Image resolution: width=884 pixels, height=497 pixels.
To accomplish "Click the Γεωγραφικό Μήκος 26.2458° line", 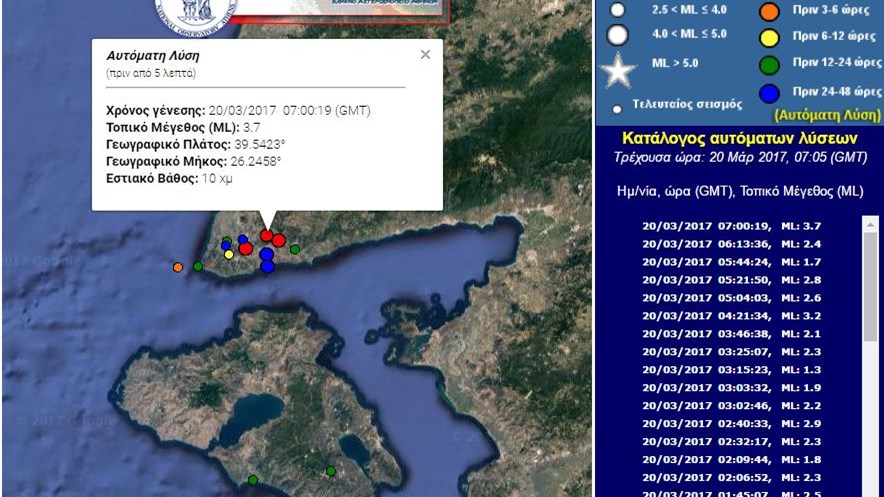I will click(193, 161).
